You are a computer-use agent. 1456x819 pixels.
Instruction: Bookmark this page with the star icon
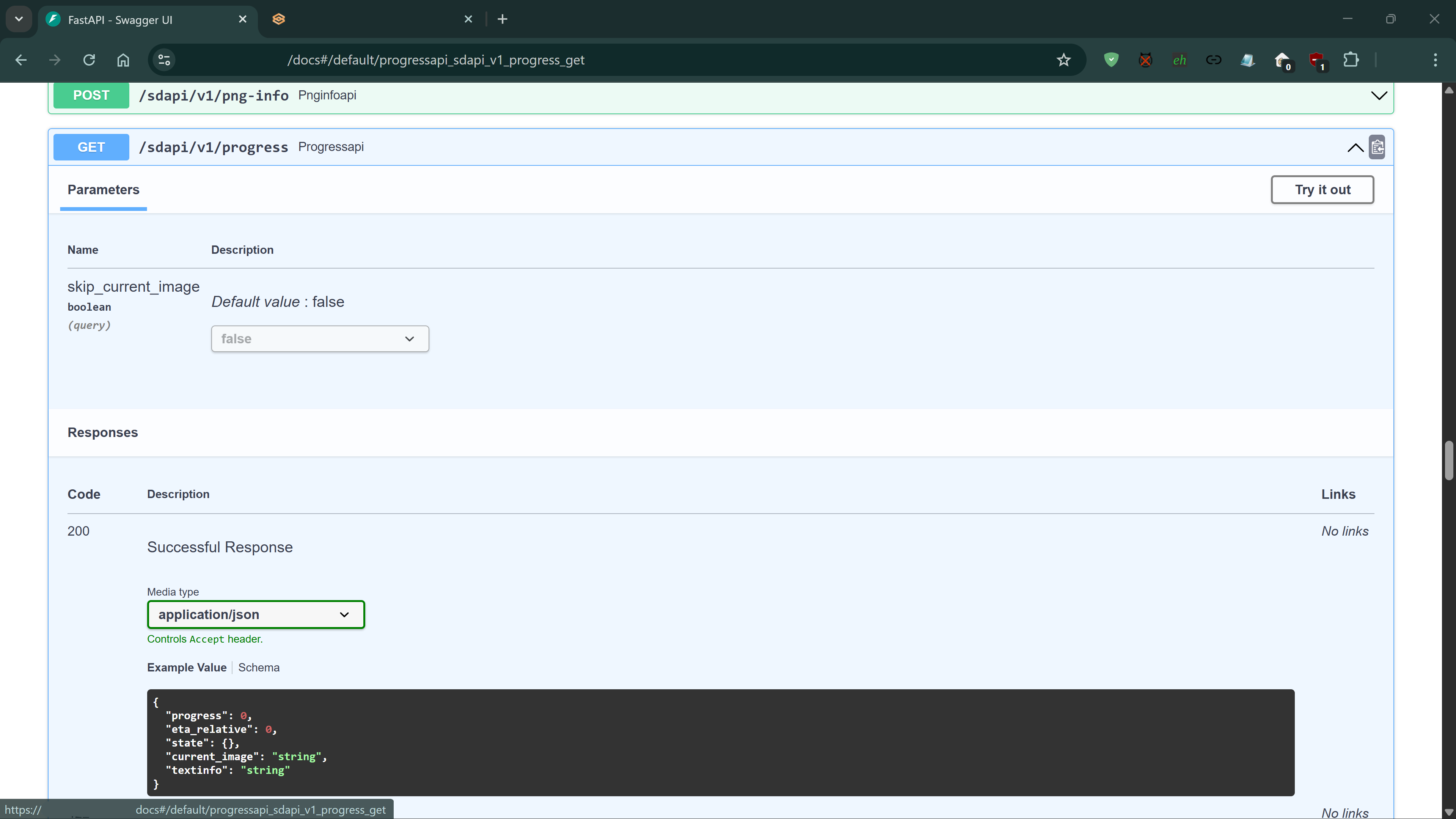[1063, 60]
